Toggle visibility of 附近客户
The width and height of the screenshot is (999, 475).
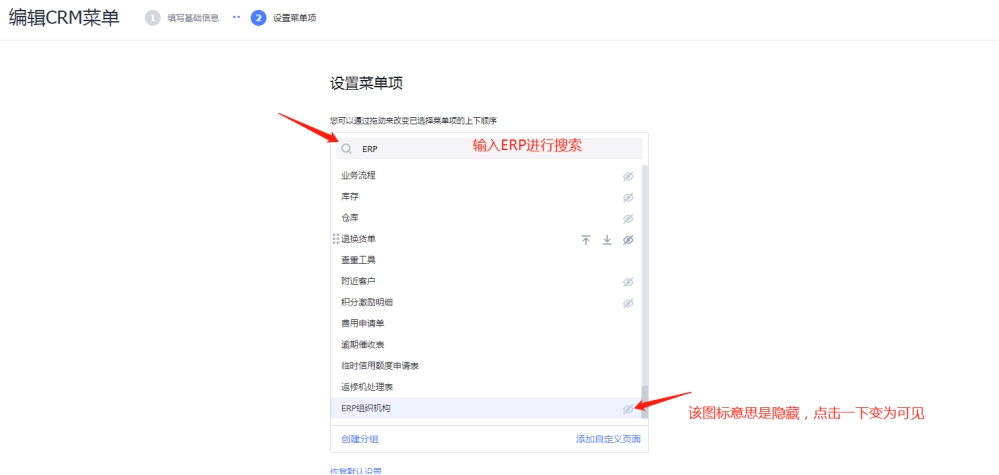[628, 282]
